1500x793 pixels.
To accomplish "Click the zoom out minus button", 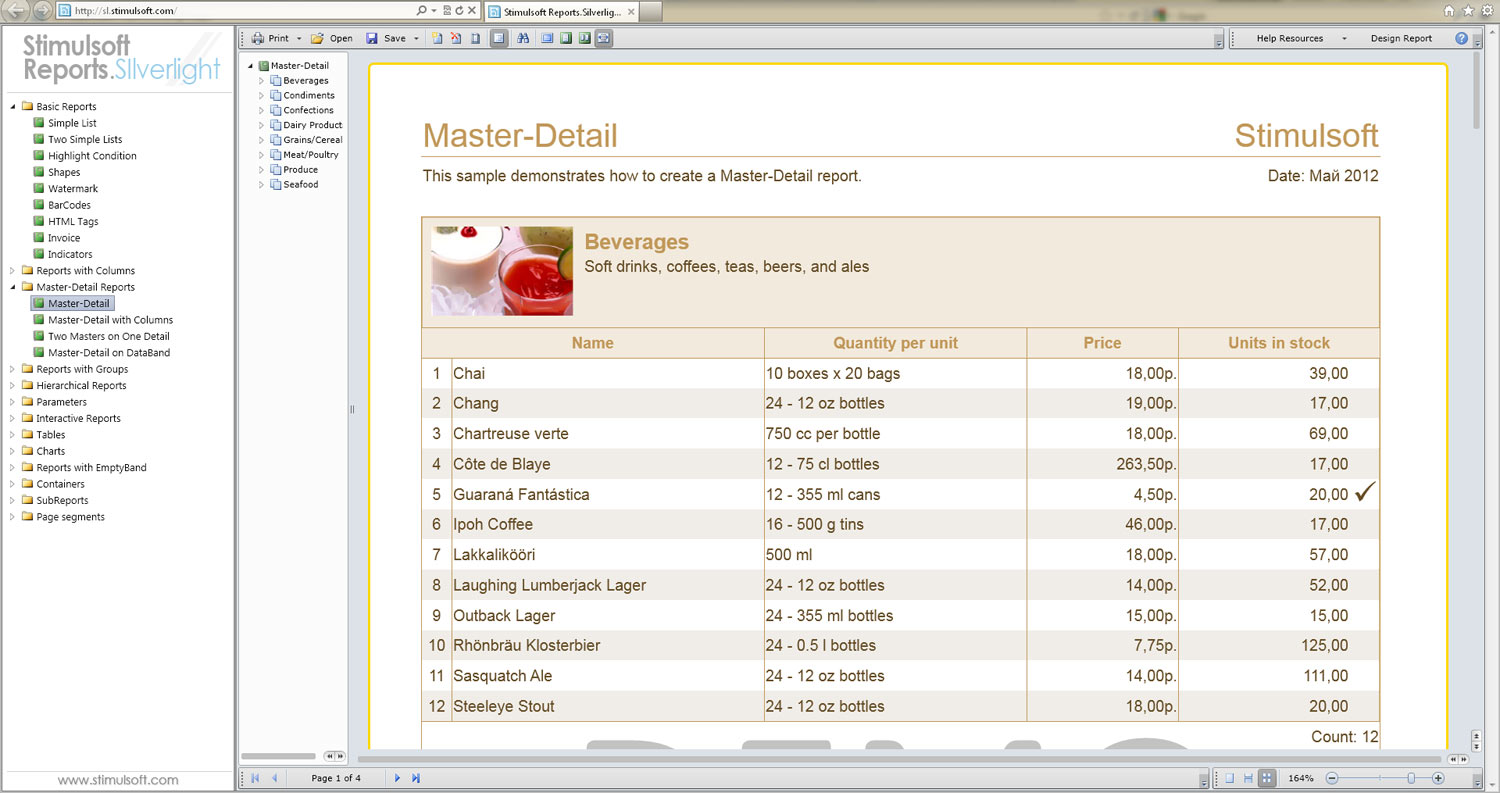I will point(1332,778).
